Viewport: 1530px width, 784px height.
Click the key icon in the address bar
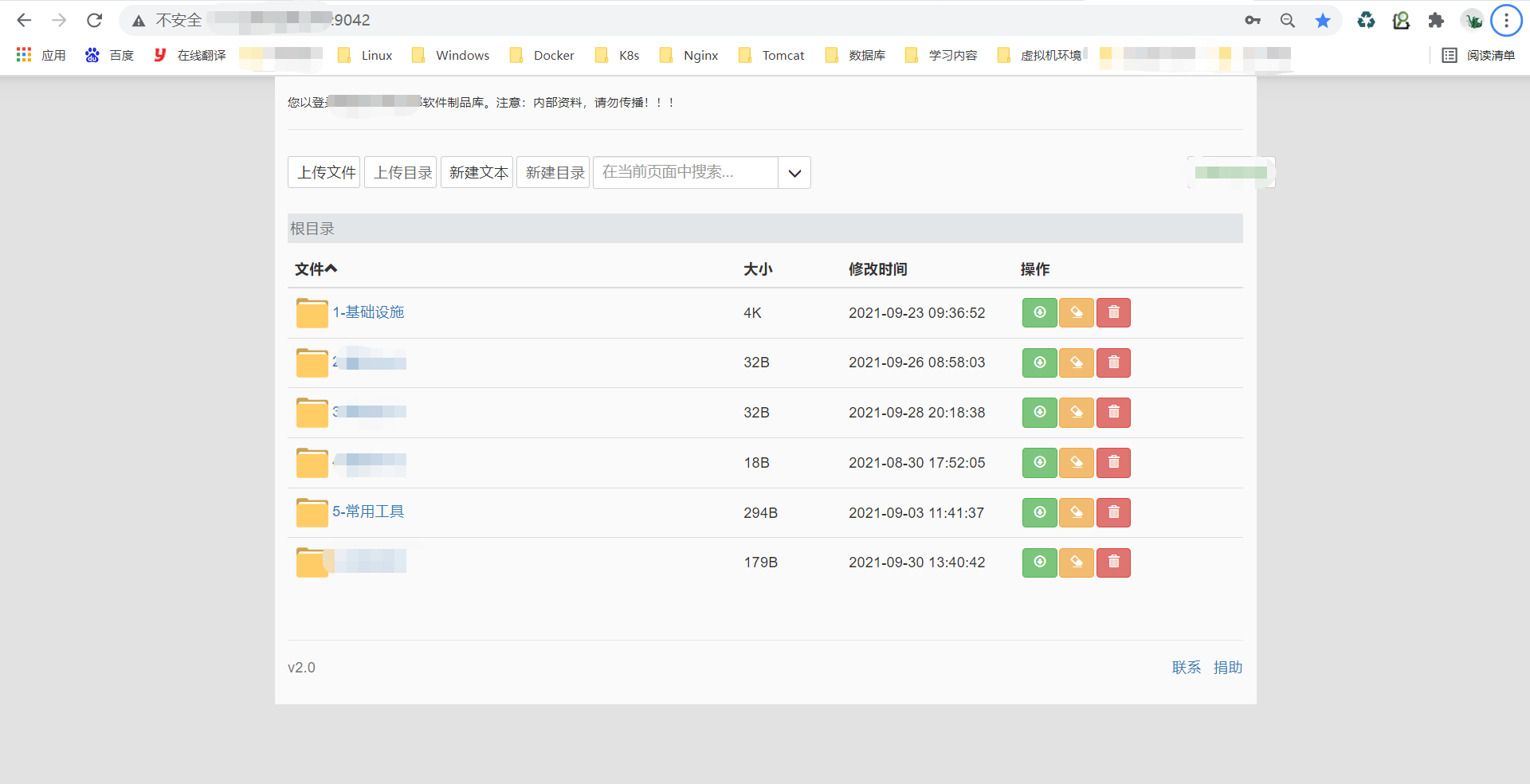1252,21
